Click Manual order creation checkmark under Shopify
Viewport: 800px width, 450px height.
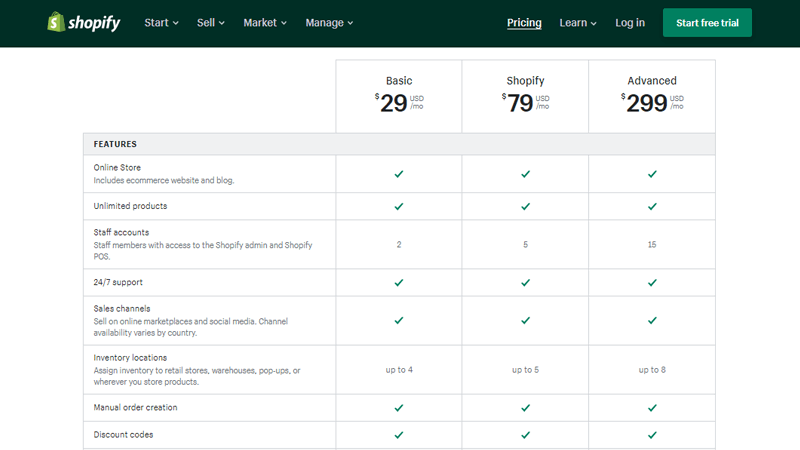point(526,408)
